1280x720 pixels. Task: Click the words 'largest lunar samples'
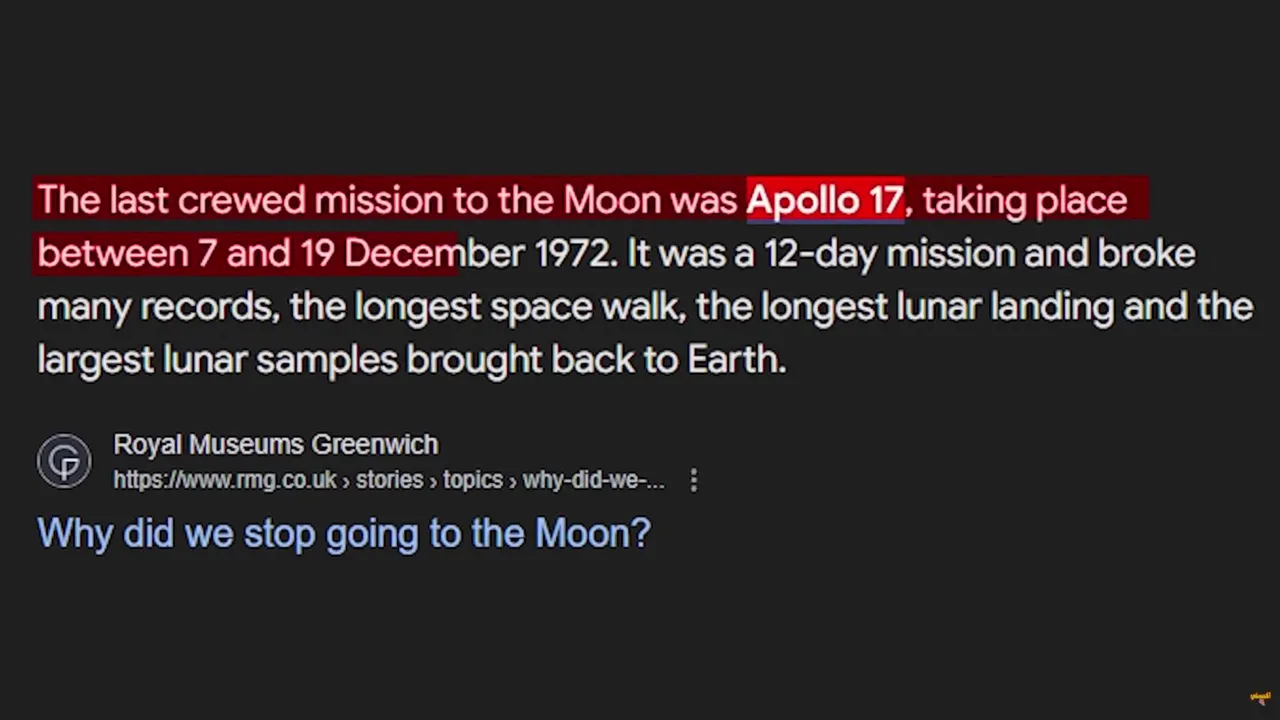pos(217,359)
